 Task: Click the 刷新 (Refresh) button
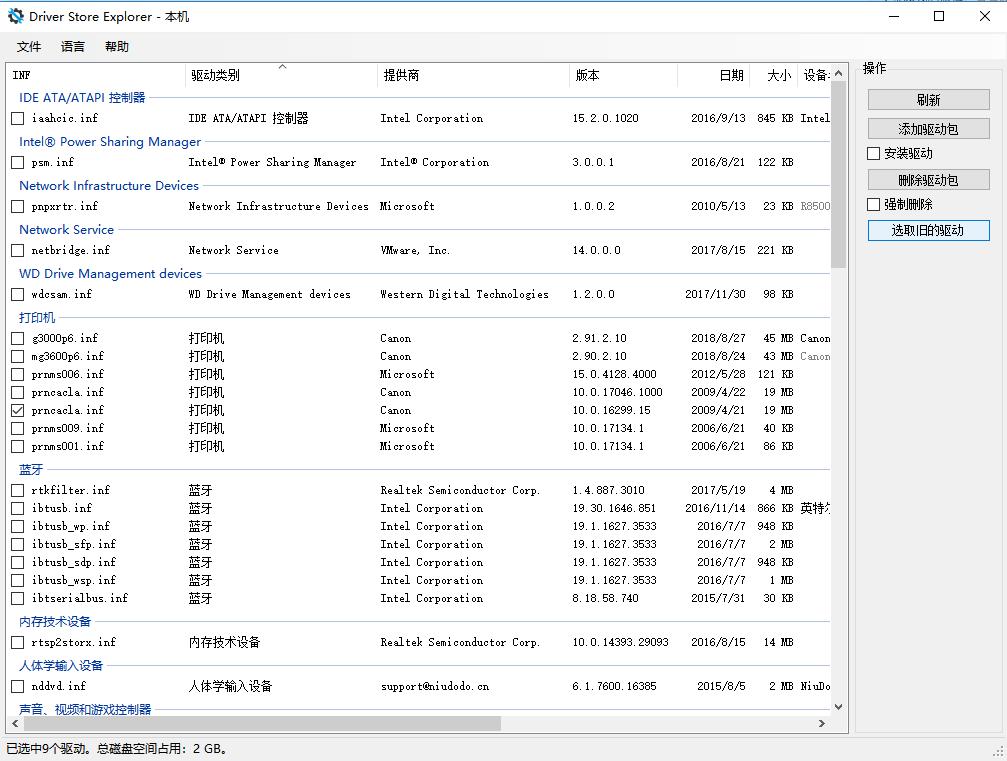pos(927,99)
